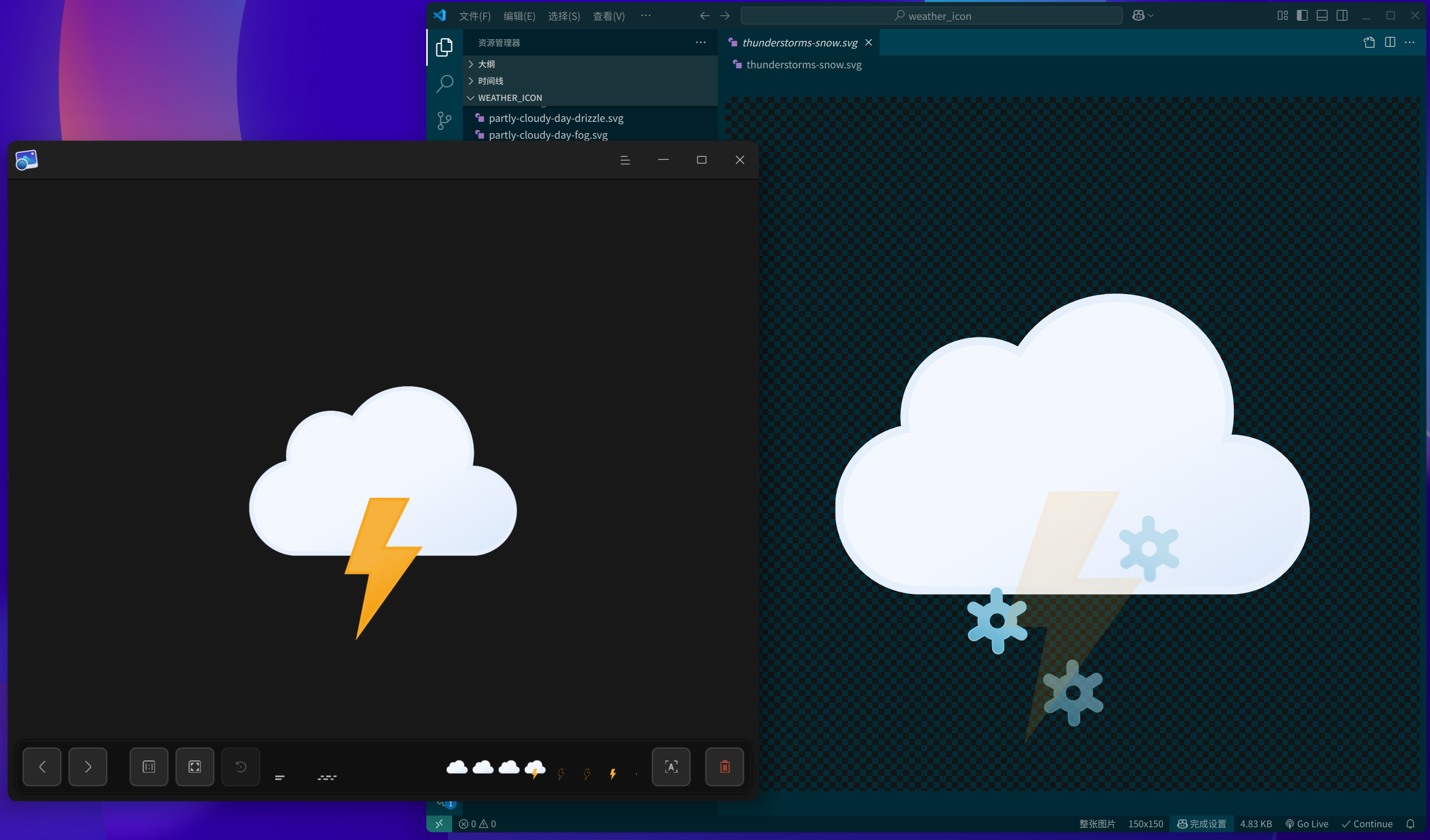Split the VS Code editor to the right
This screenshot has height=840, width=1430.
[1390, 42]
